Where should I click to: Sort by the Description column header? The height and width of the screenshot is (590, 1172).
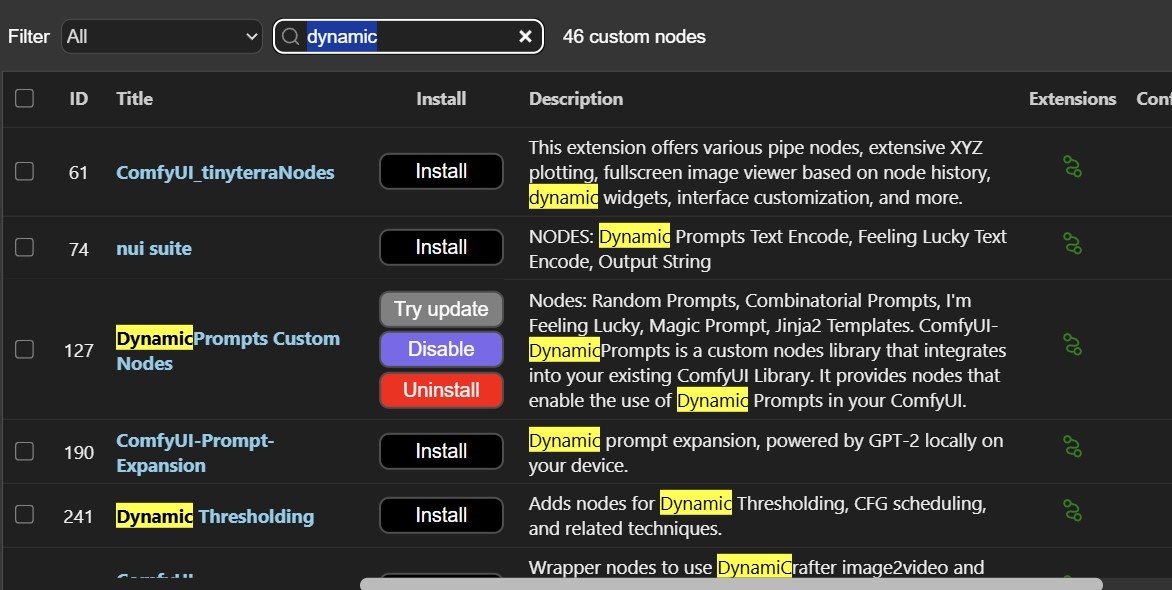[576, 99]
